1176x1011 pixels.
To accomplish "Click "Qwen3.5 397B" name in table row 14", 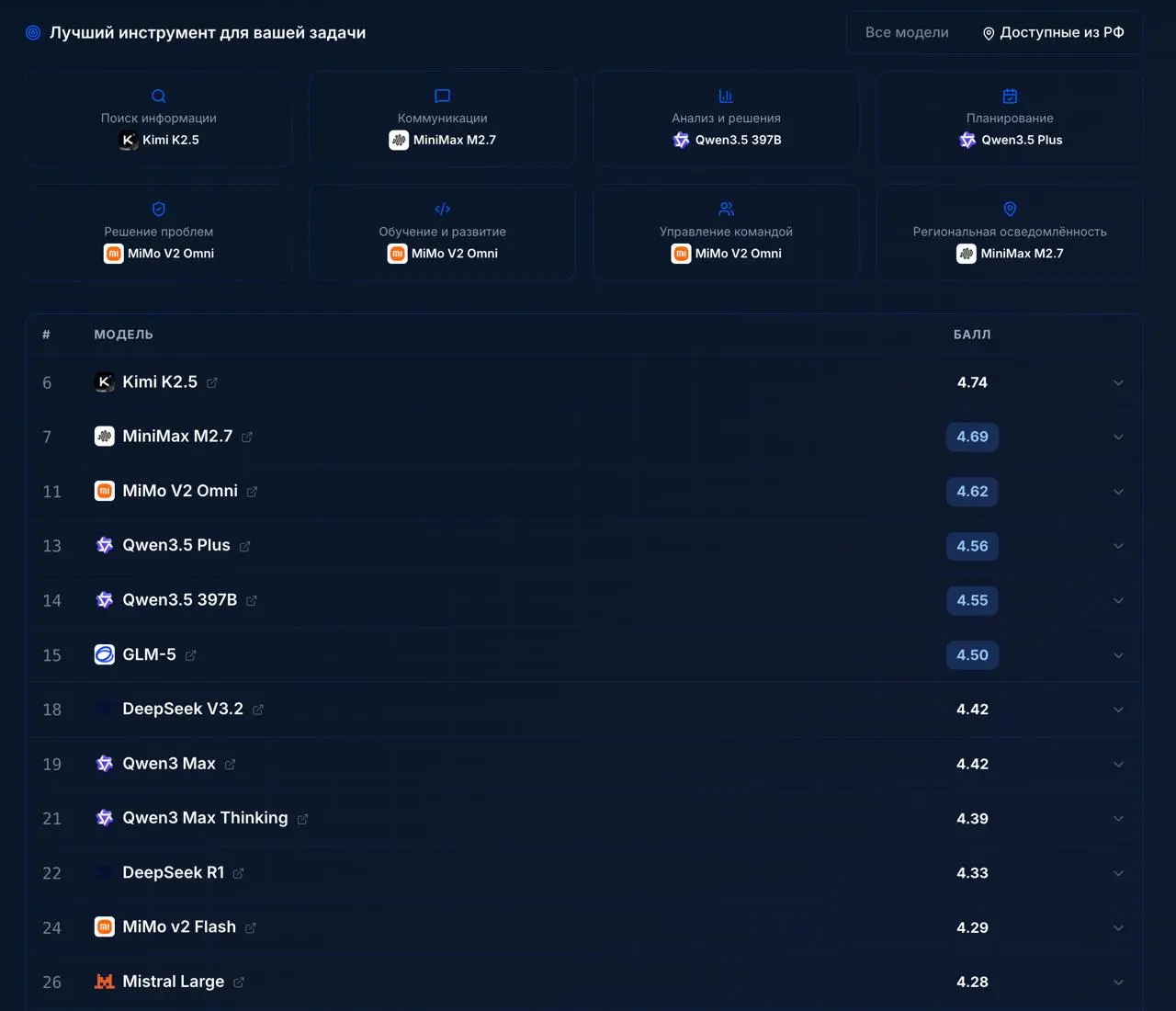I will [x=180, y=600].
